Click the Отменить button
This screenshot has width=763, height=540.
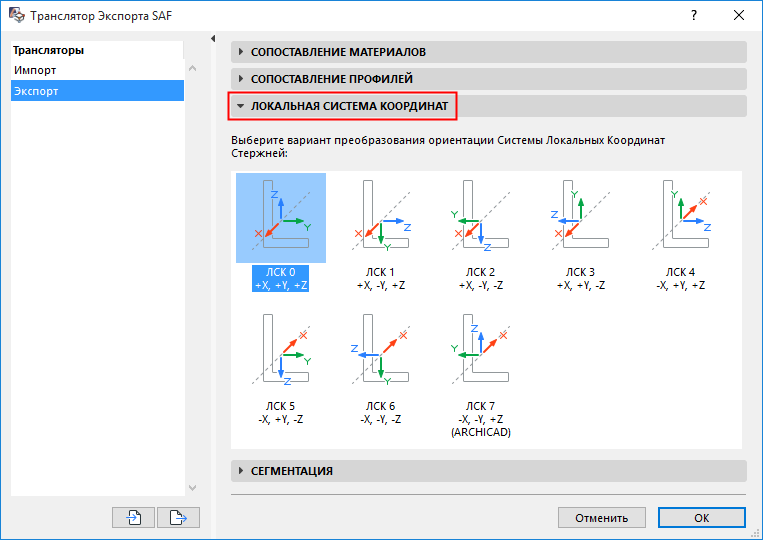coord(601,518)
